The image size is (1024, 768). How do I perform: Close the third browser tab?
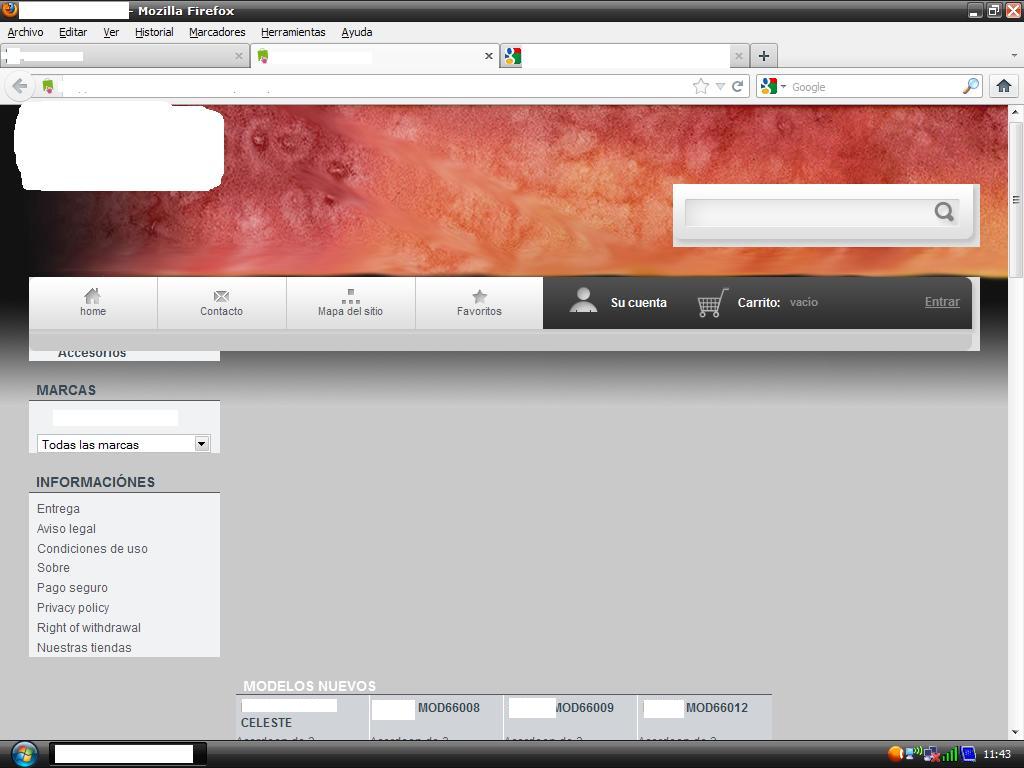coord(739,56)
